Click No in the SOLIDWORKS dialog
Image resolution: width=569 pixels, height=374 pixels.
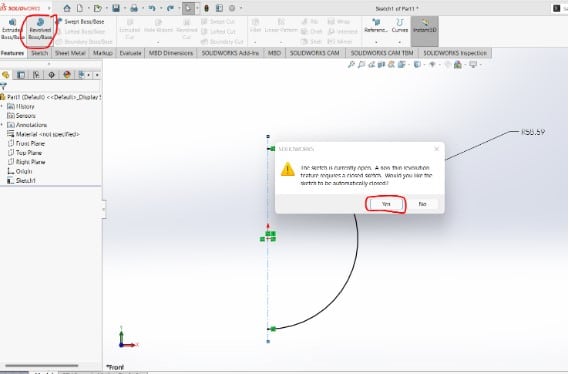[x=422, y=204]
